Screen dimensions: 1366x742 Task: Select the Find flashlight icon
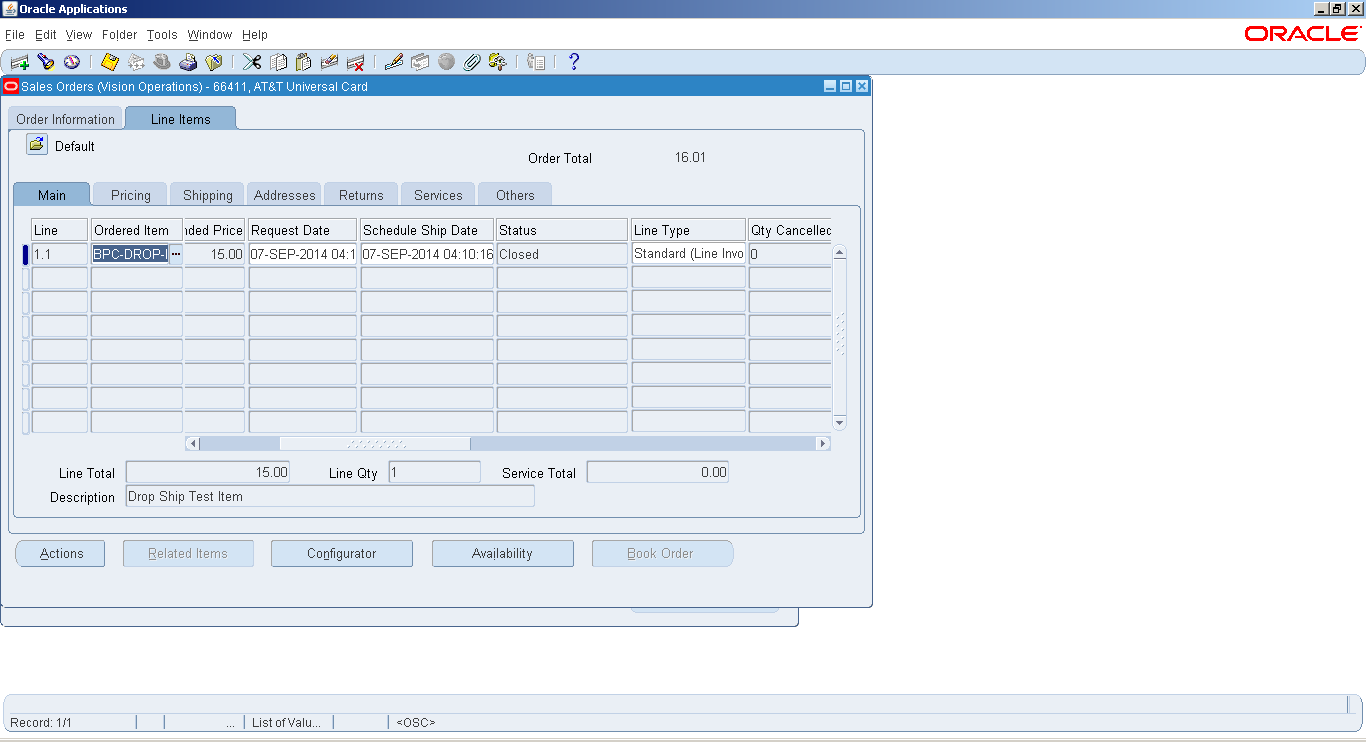(x=46, y=61)
